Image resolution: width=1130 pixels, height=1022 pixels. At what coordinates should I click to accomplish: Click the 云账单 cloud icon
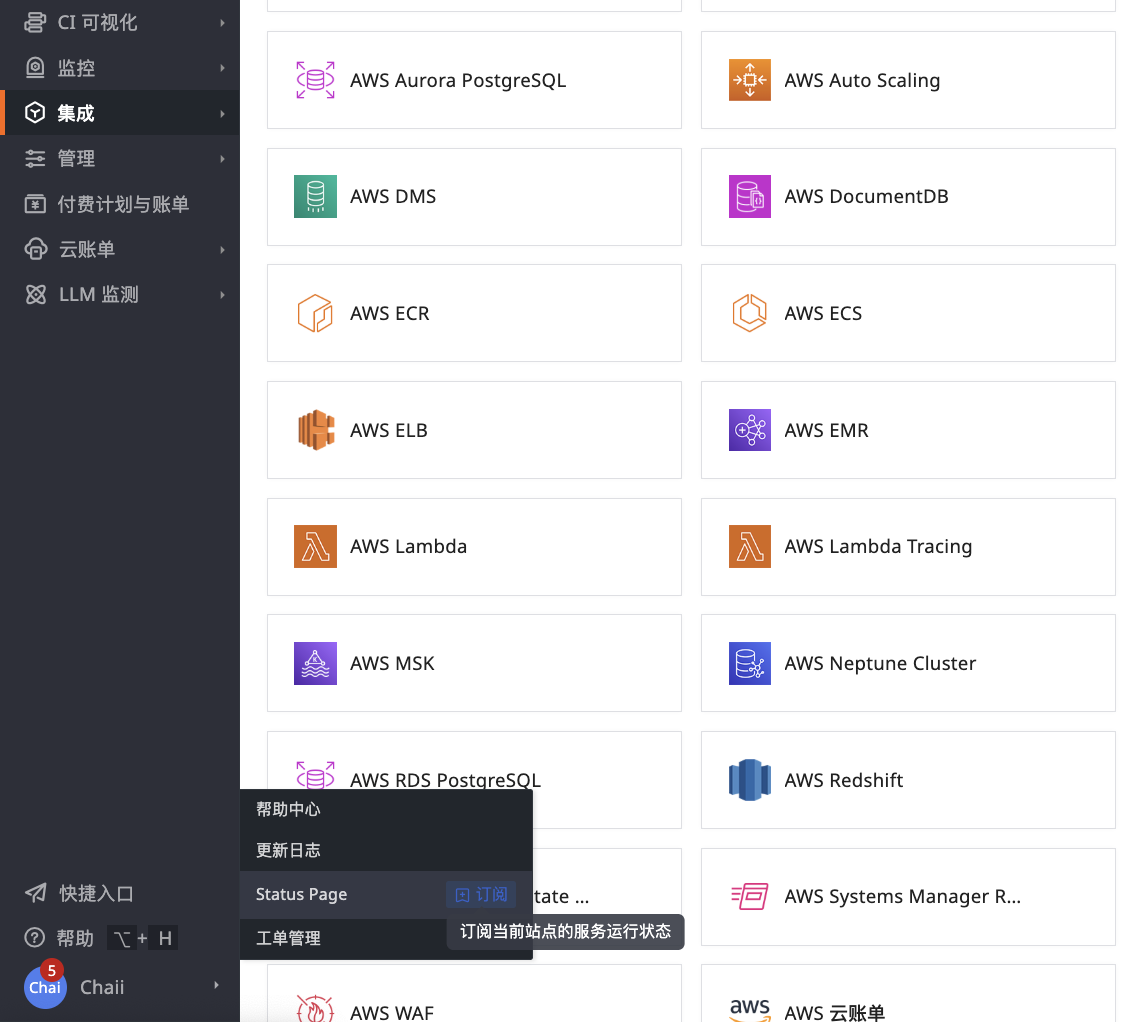coord(35,249)
